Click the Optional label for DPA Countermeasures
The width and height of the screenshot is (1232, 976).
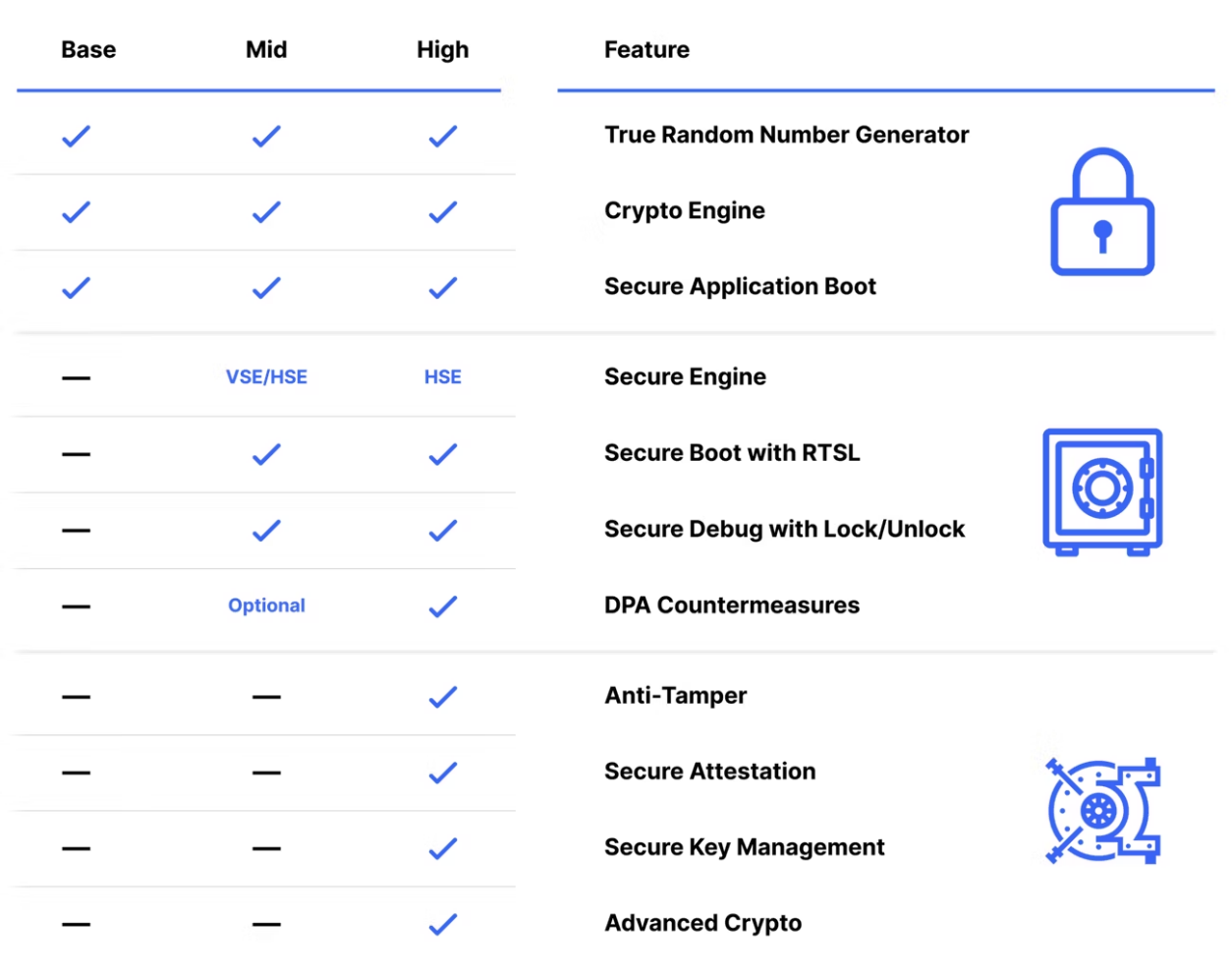coord(266,605)
